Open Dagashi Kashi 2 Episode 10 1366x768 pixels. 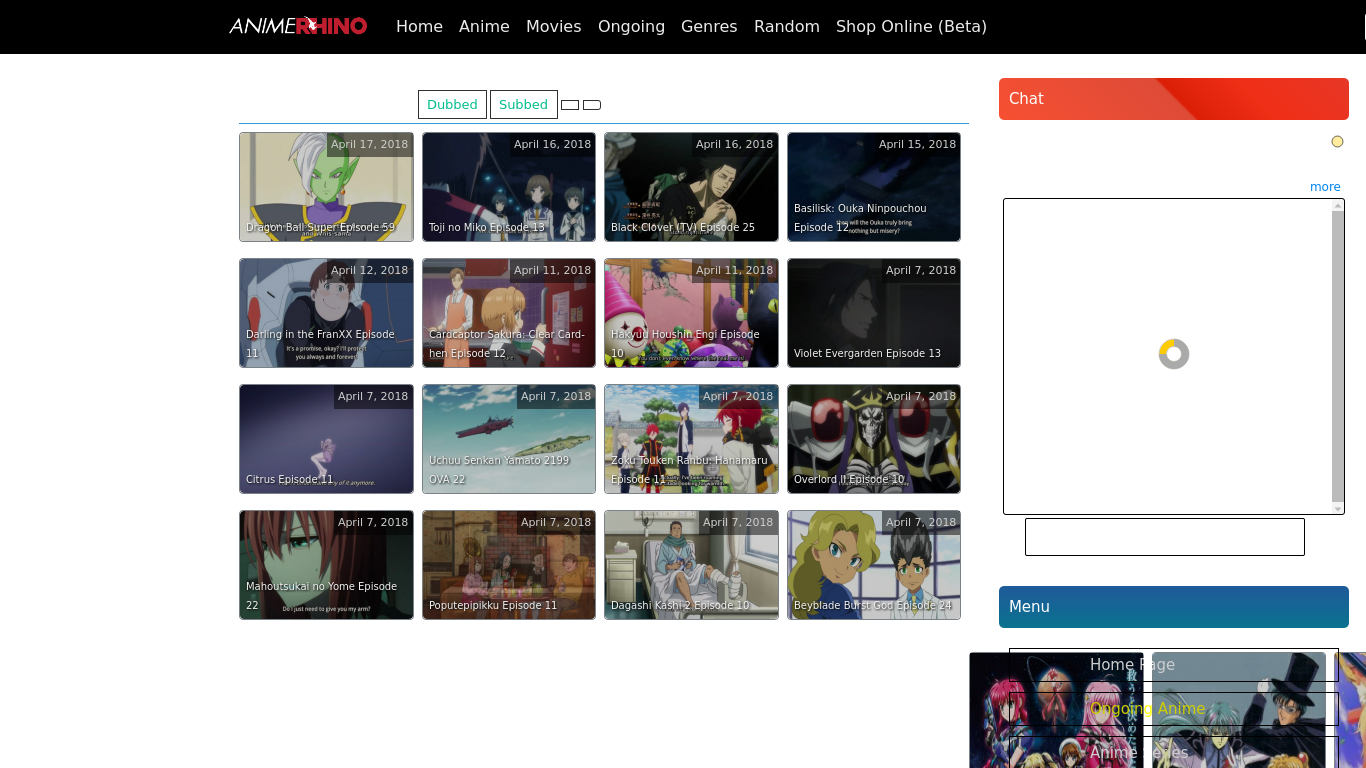pos(691,565)
